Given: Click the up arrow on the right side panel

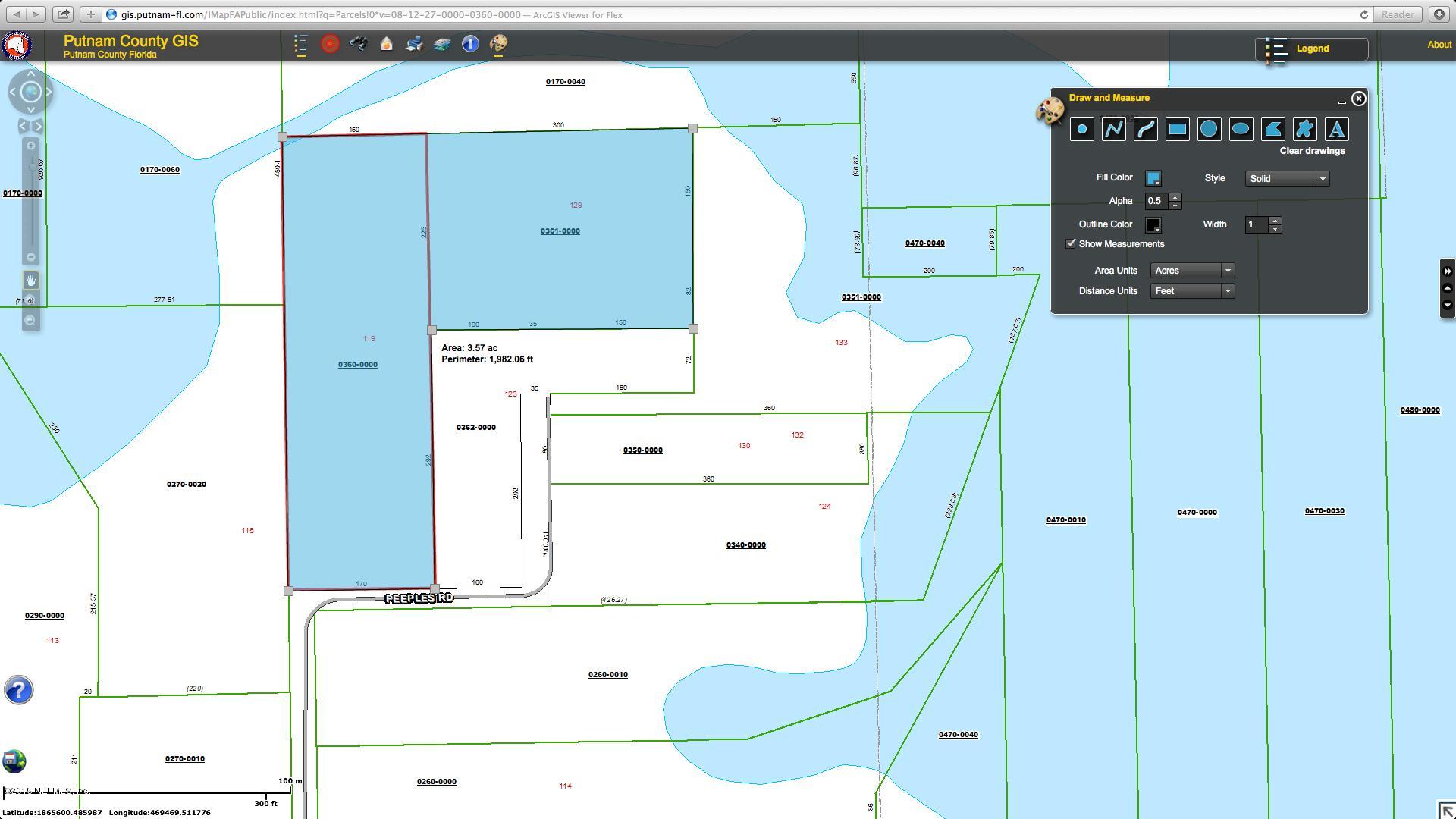Looking at the screenshot, I should pyautogui.click(x=1448, y=288).
